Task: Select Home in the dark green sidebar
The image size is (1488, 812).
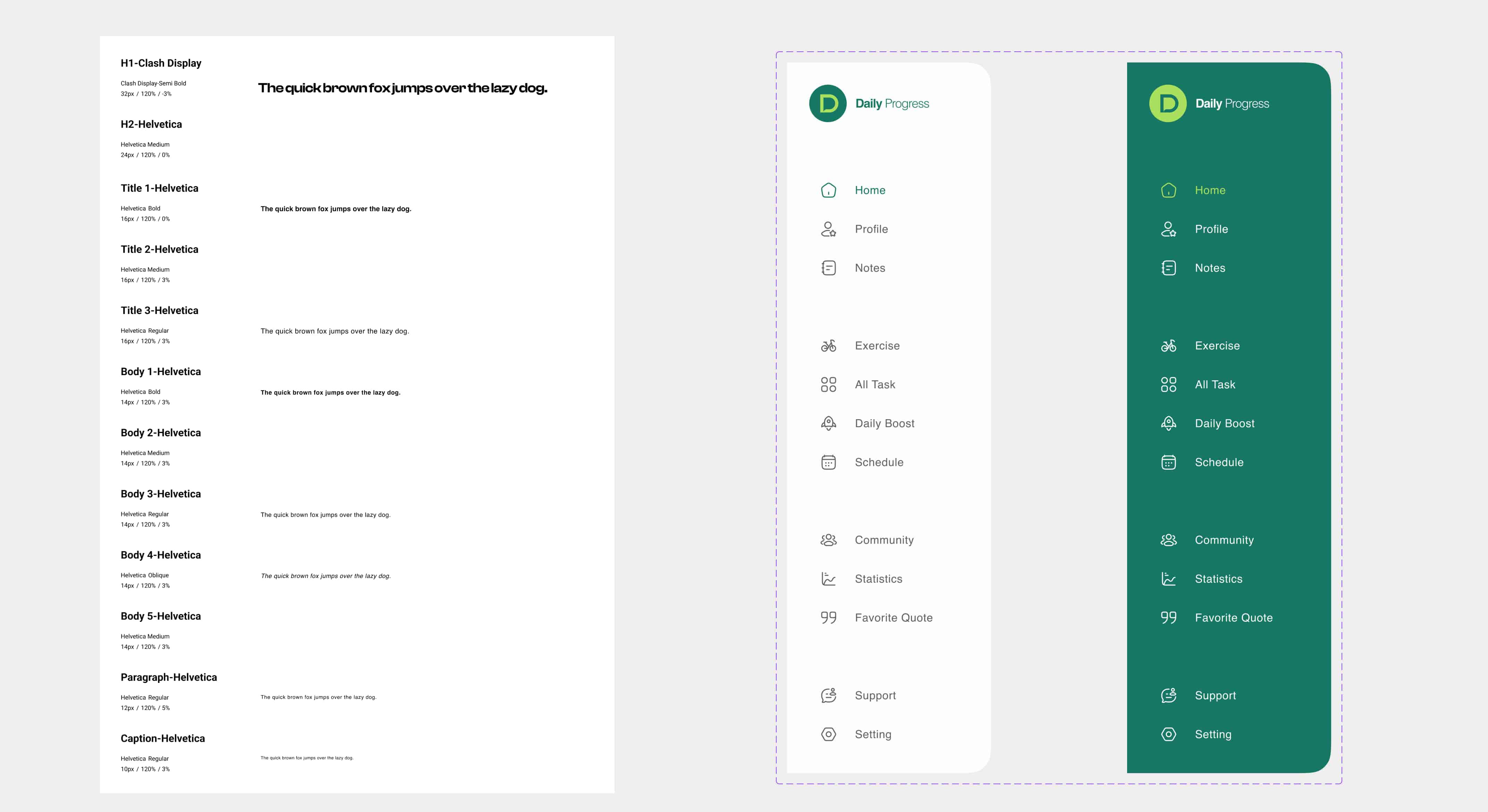Action: [1210, 189]
